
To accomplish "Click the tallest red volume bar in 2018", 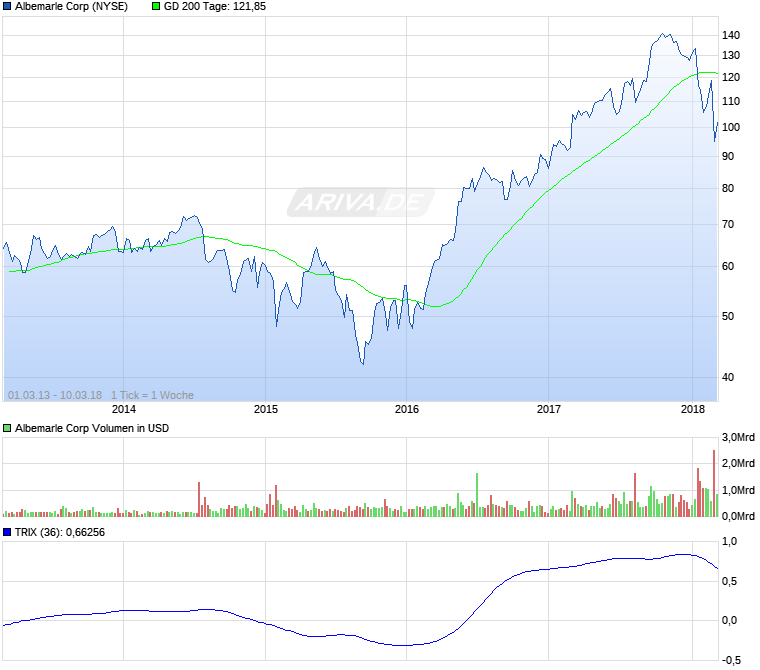I will tap(714, 483).
